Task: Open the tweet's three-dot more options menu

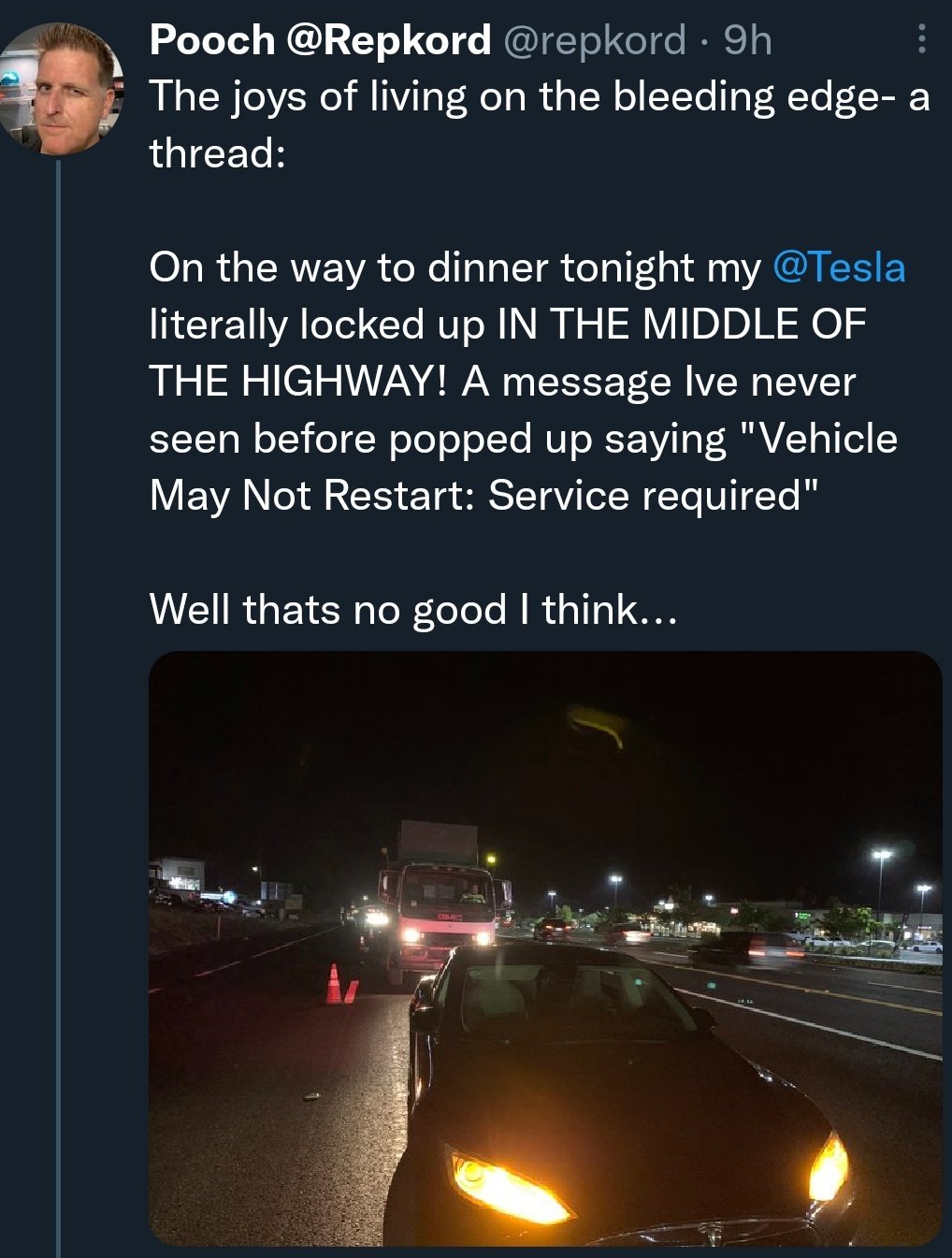Action: 921,39
